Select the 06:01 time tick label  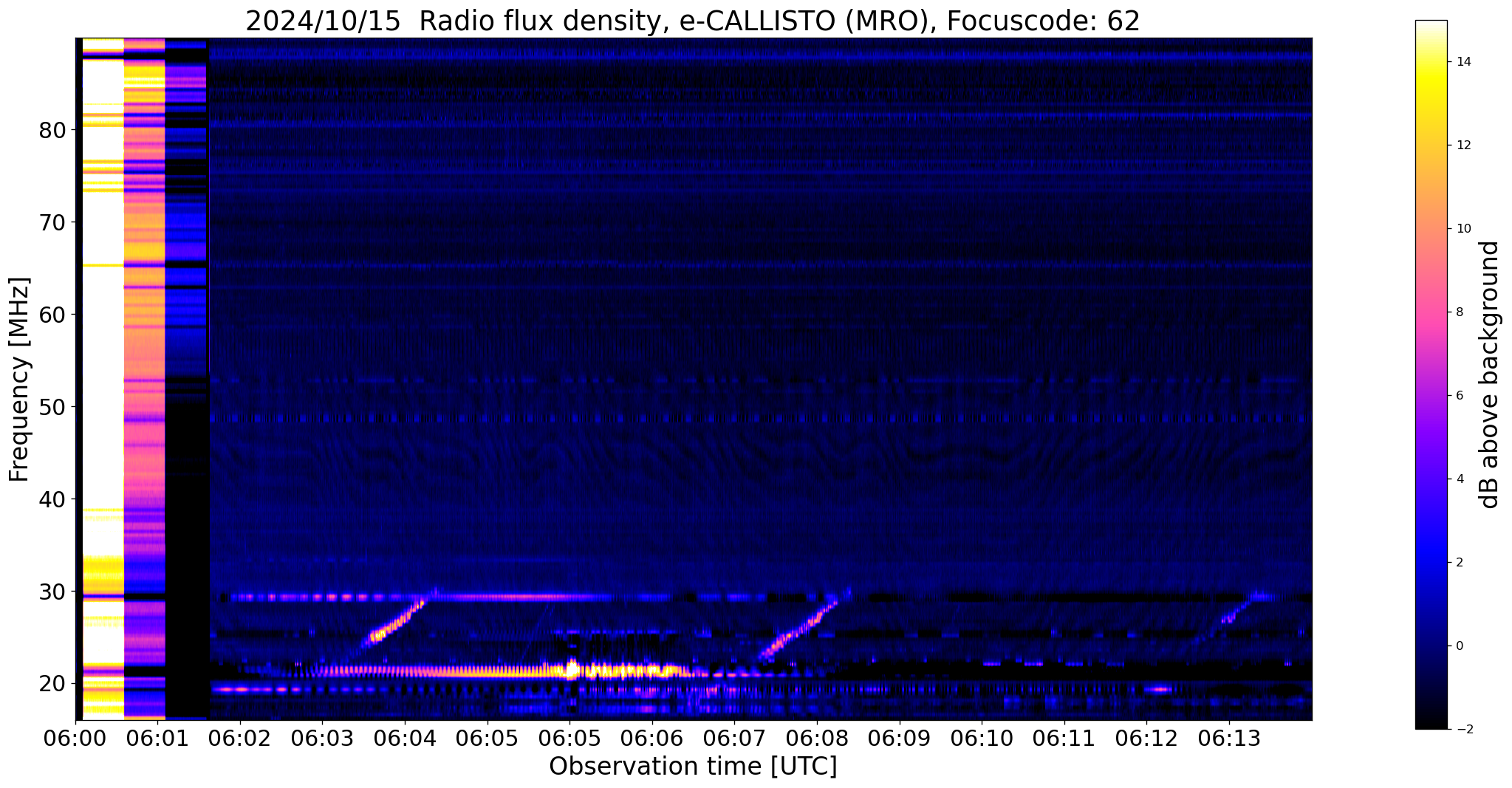pos(157,738)
